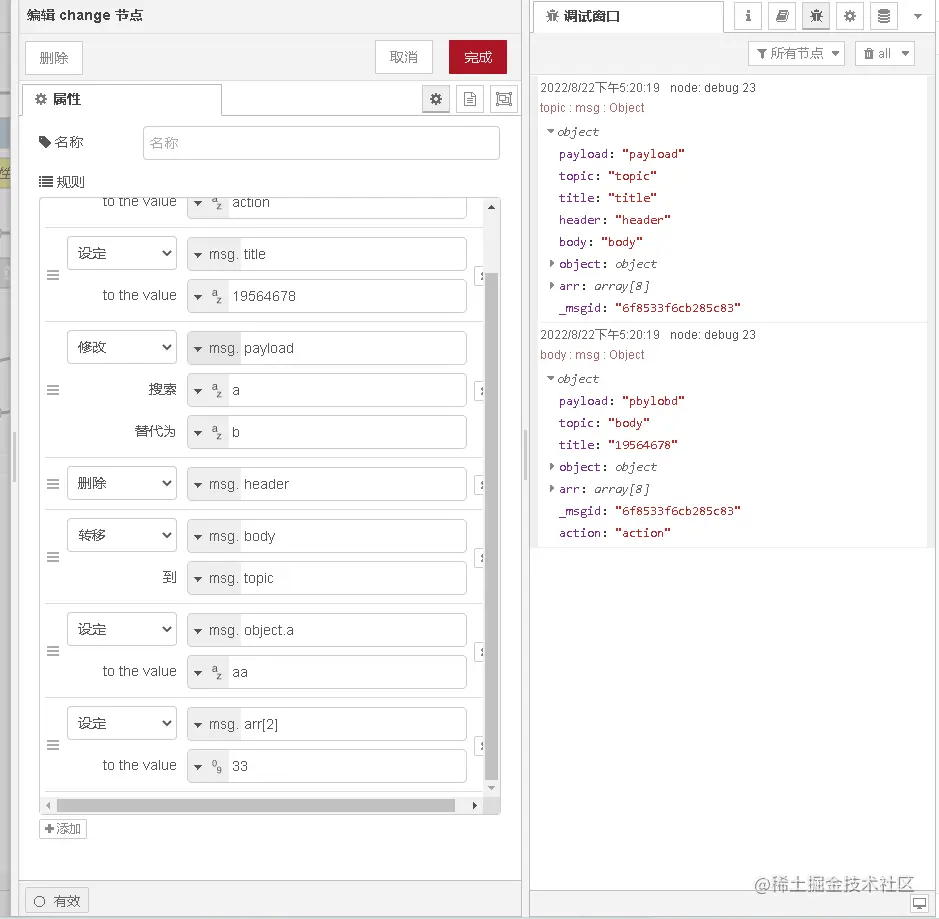Select the debug bug sidebar tab

(816, 16)
